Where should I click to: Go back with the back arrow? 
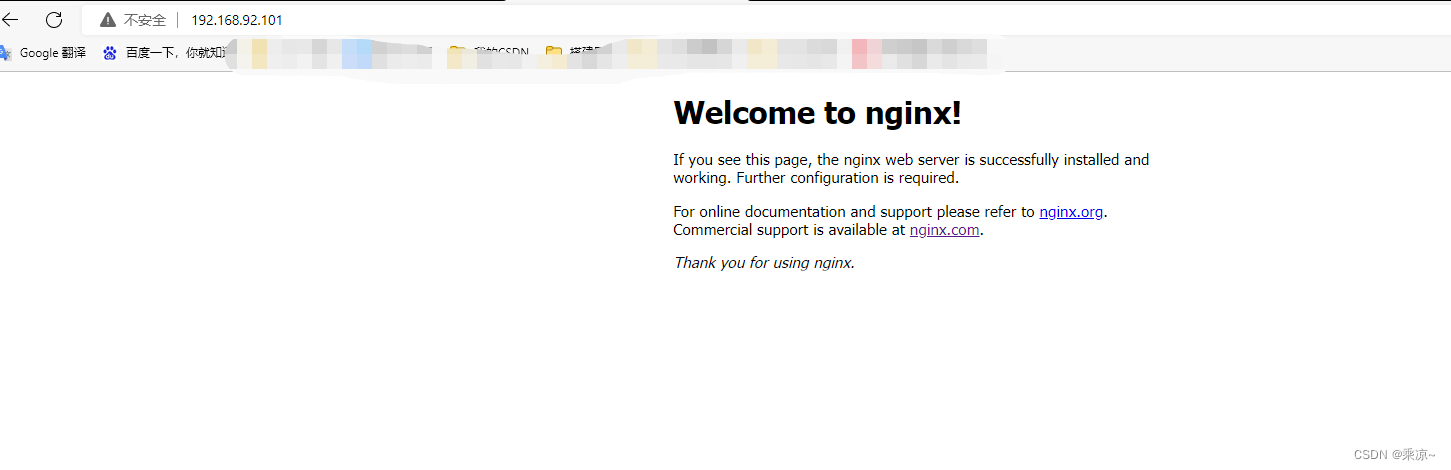10,19
